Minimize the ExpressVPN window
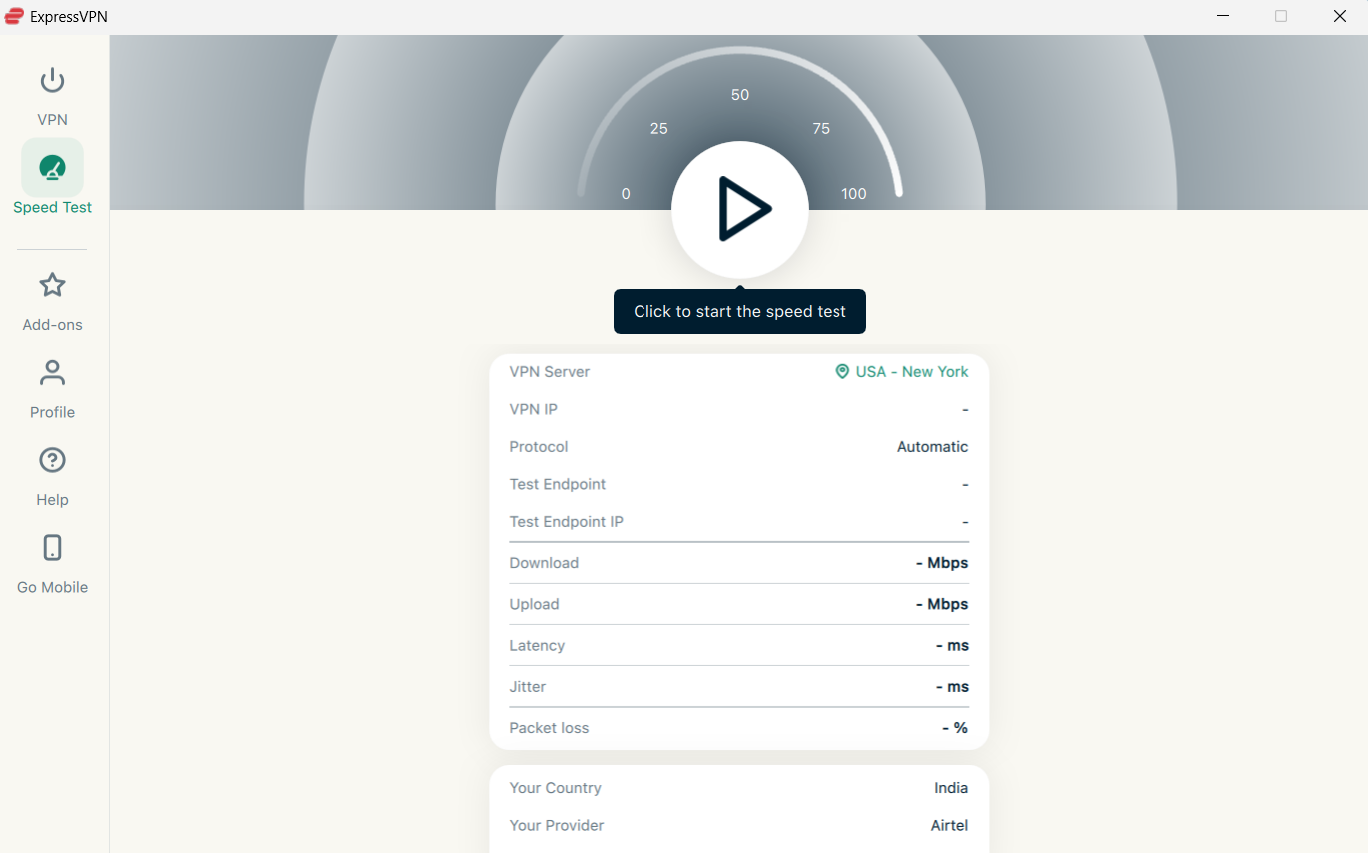1368x853 pixels. [1223, 16]
